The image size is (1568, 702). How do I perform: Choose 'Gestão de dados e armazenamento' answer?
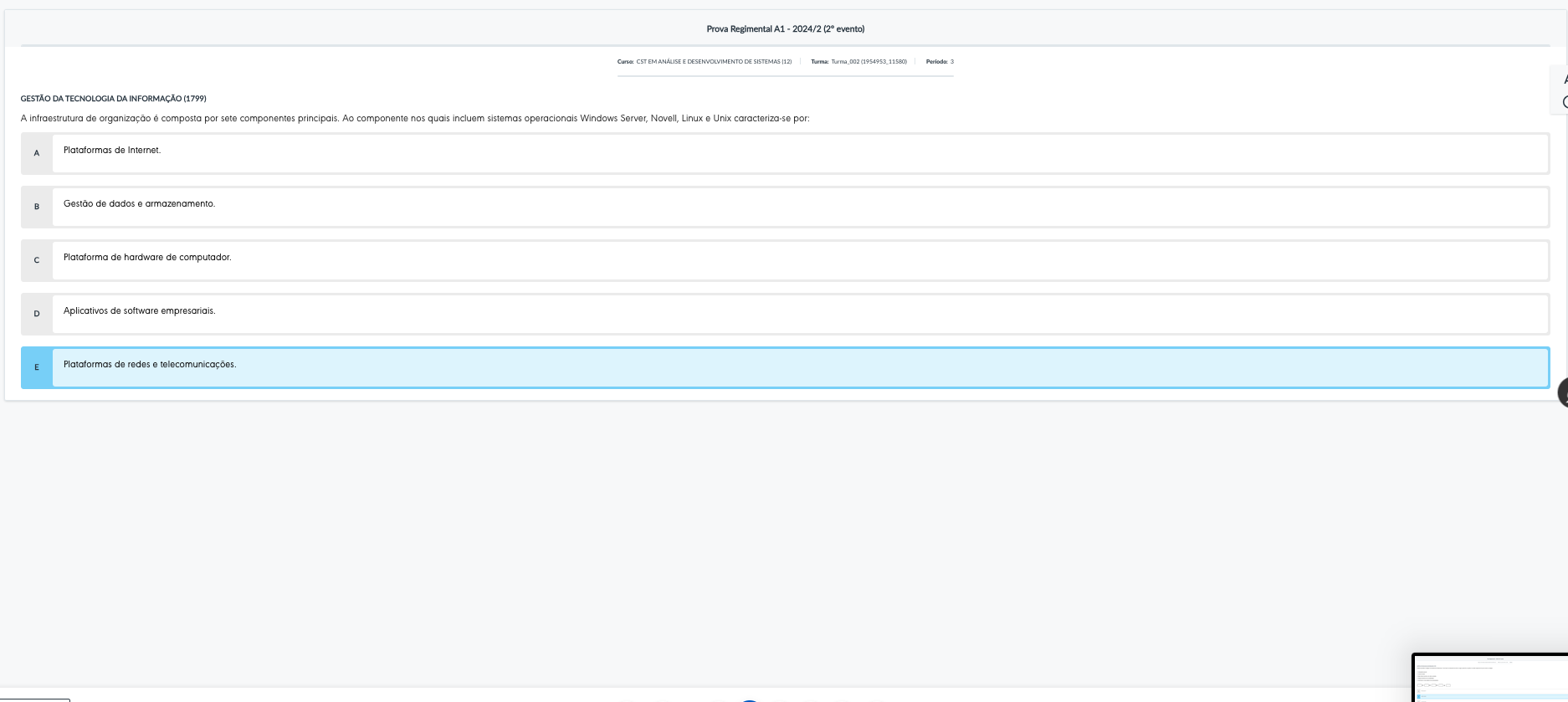coord(139,204)
